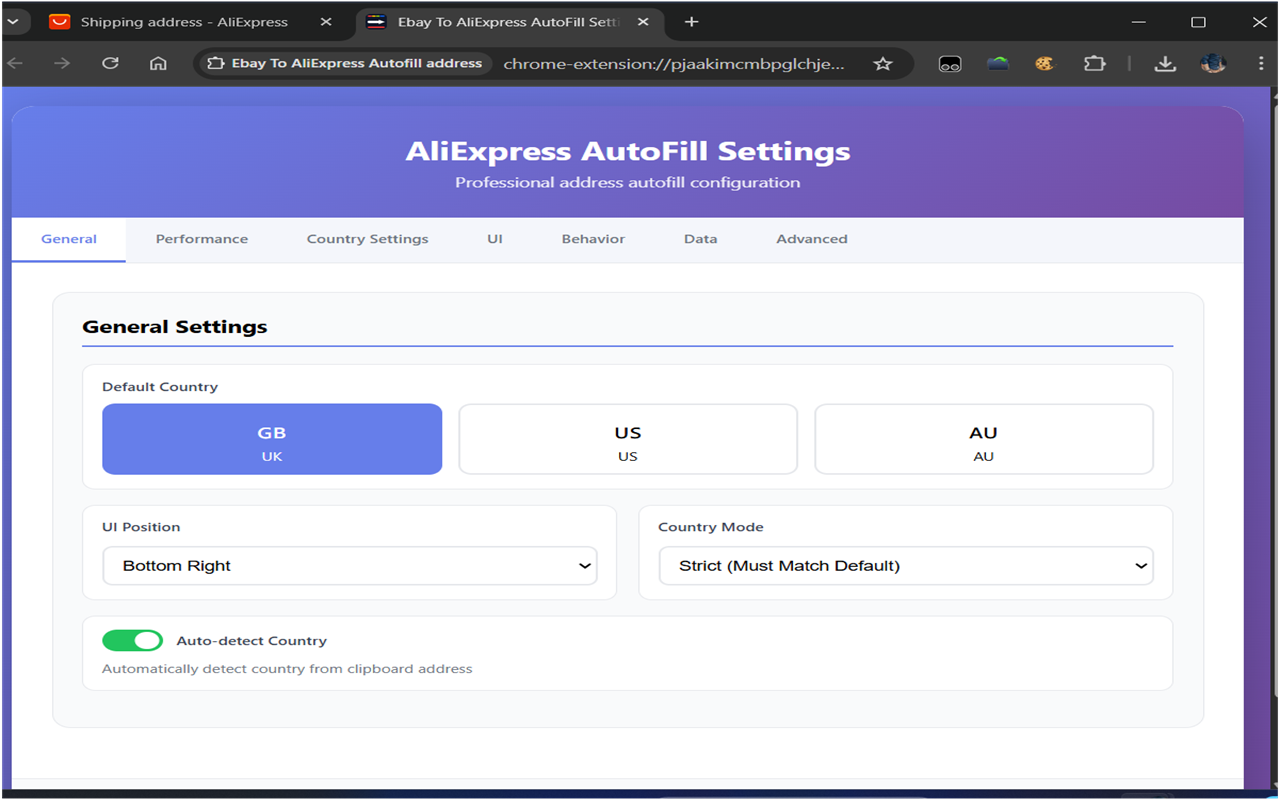This screenshot has width=1280, height=800.
Task: Go to the browser home page
Action: pyautogui.click(x=158, y=63)
